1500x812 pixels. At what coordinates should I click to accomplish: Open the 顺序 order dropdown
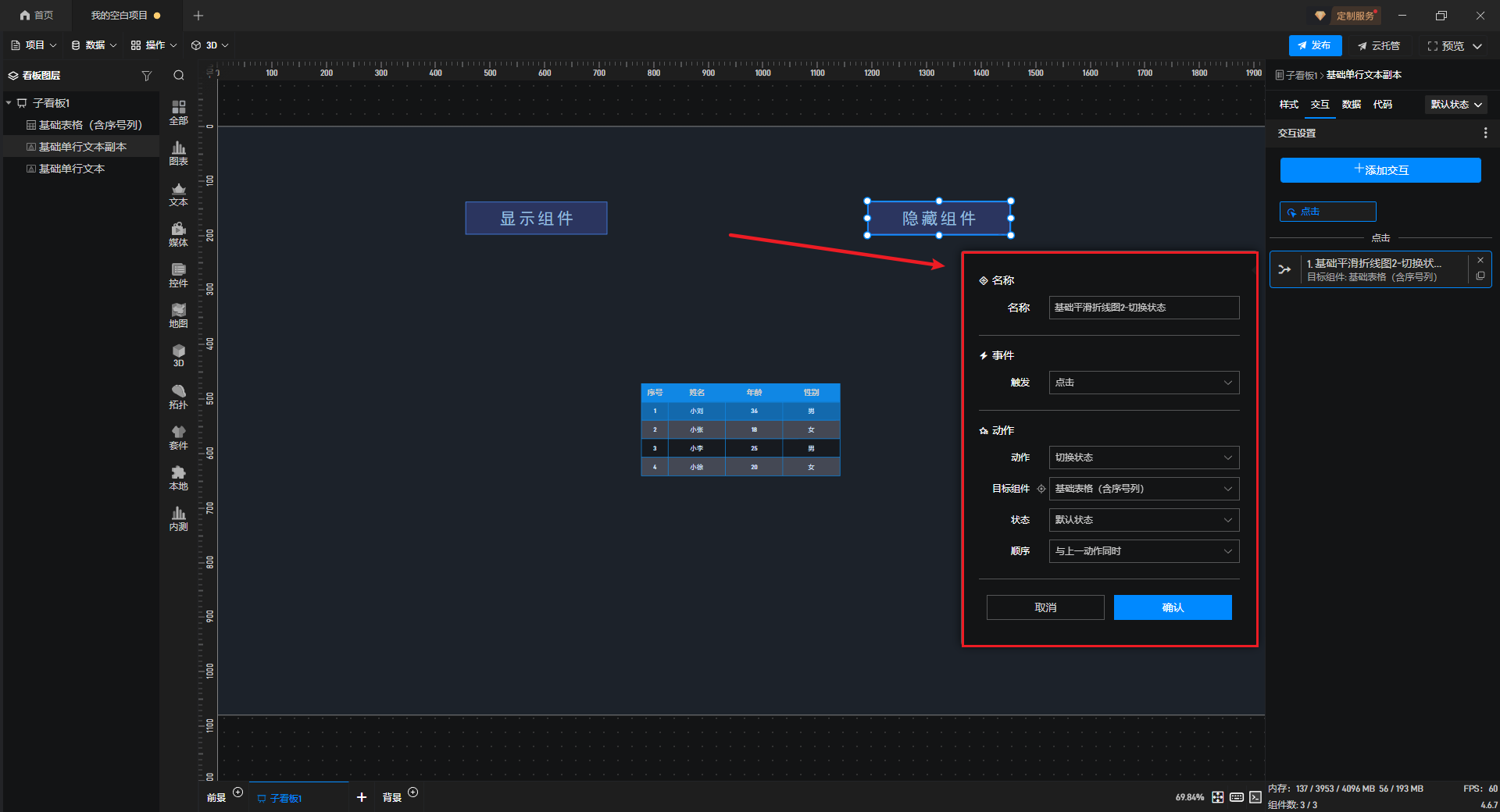coord(1144,551)
